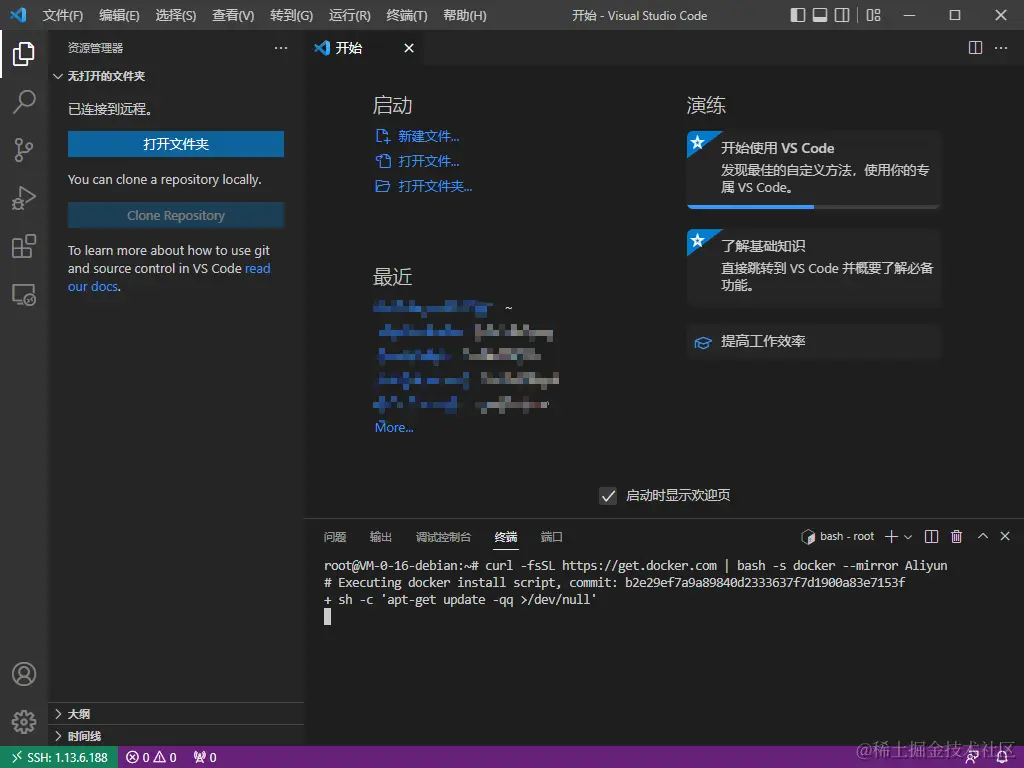Screen dimensions: 1024x768
Task: Click progress bar under 开始使用 VS Code
Action: [x=813, y=206]
